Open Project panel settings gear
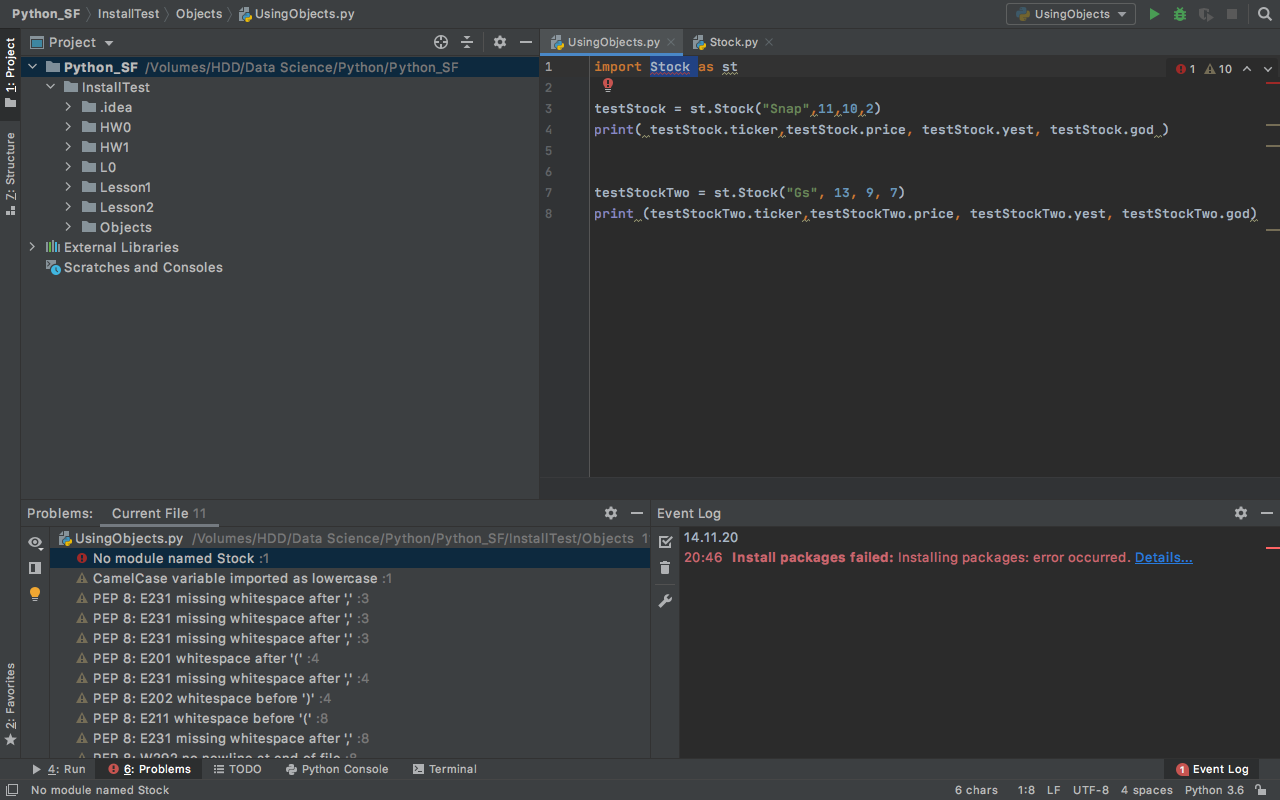Screen dimensions: 1280x800 tap(500, 42)
